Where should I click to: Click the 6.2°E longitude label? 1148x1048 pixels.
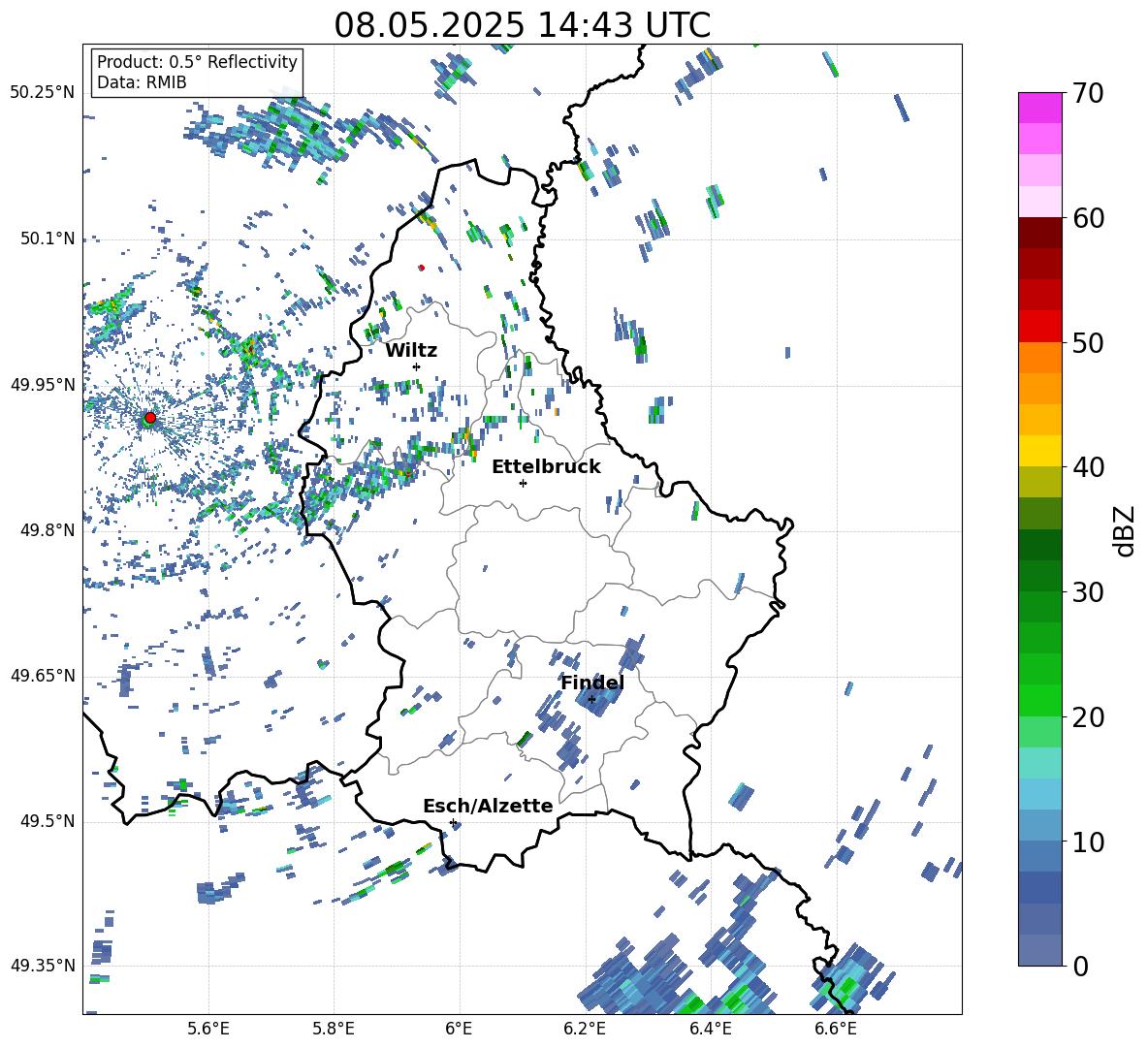(585, 1029)
